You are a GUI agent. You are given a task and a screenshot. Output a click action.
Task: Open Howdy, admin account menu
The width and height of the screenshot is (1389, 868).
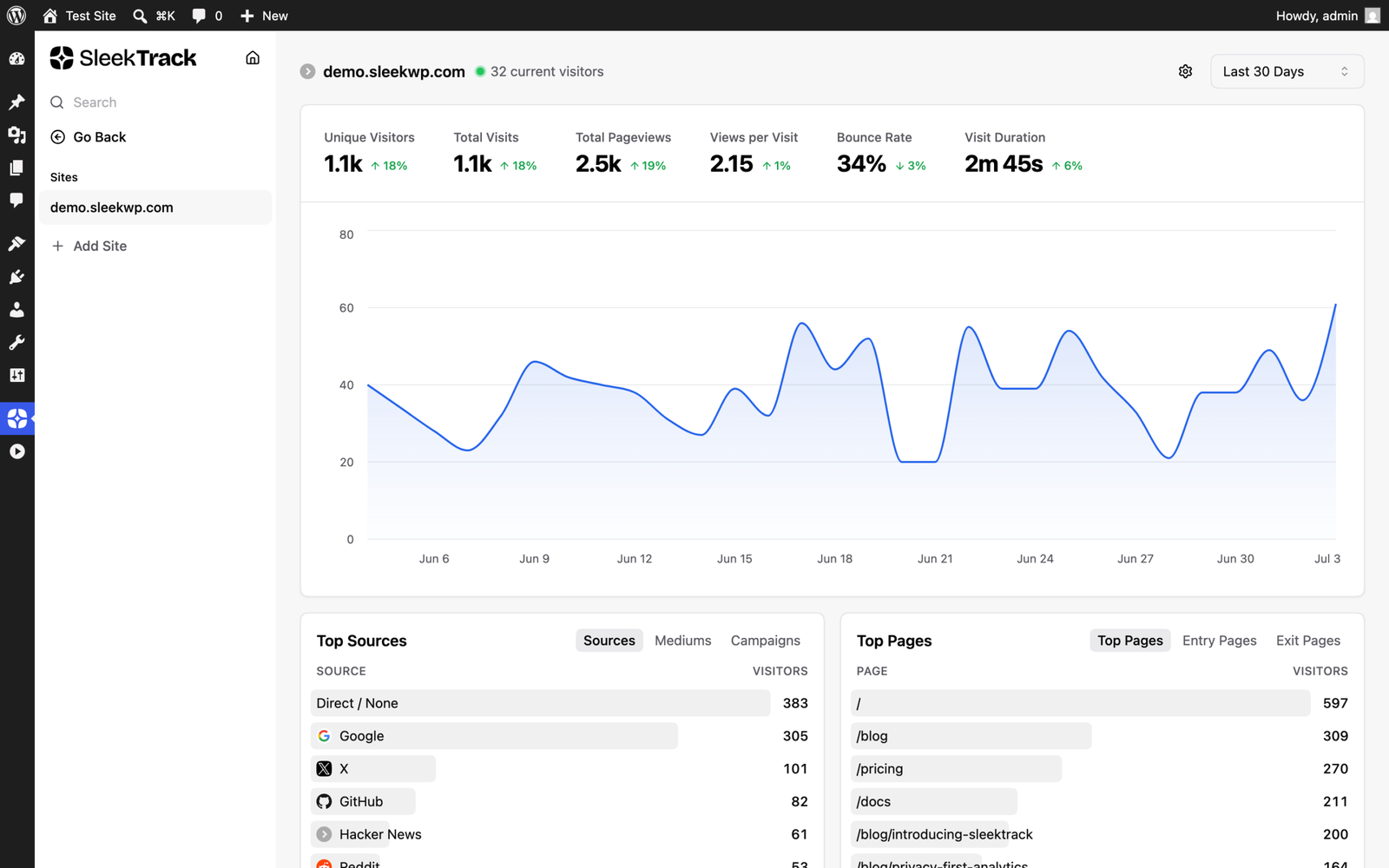[1326, 16]
